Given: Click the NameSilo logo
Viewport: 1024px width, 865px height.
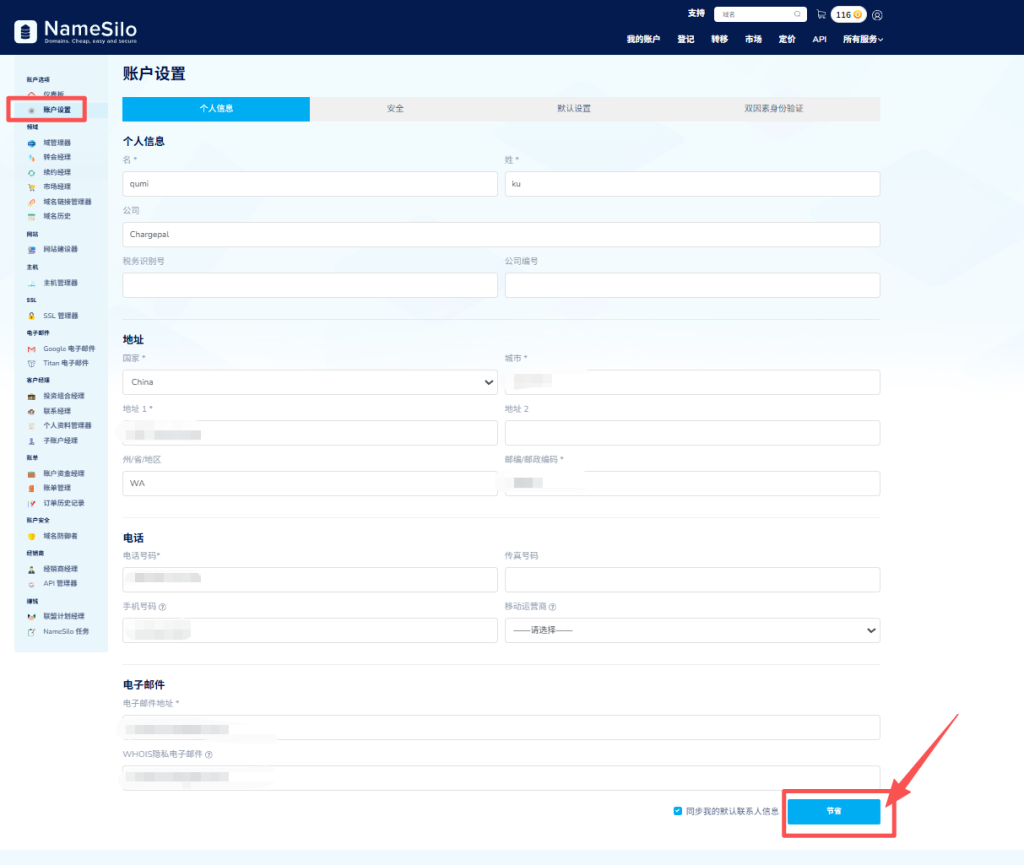Looking at the screenshot, I should pyautogui.click(x=76, y=31).
